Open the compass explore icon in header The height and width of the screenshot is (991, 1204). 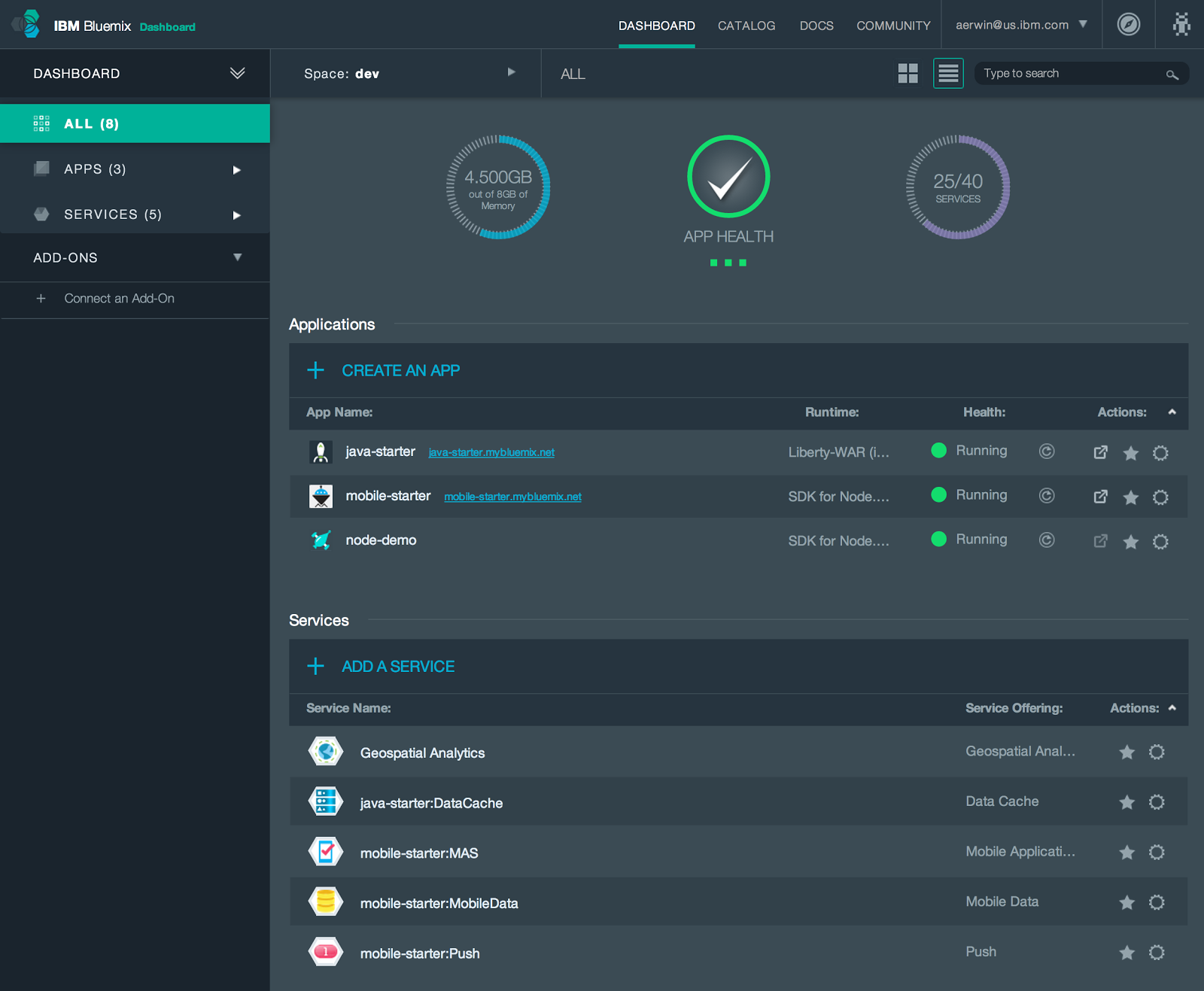pyautogui.click(x=1128, y=24)
